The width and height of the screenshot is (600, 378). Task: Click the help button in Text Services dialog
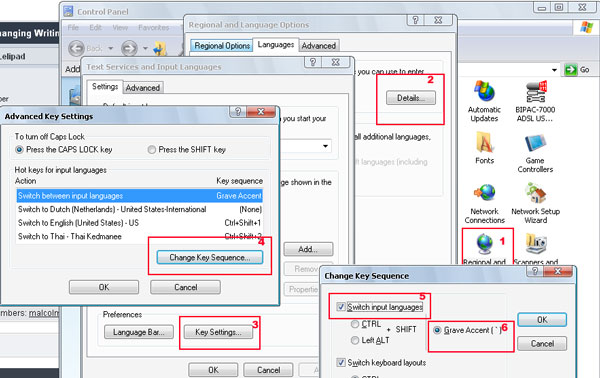pyautogui.click(x=313, y=62)
